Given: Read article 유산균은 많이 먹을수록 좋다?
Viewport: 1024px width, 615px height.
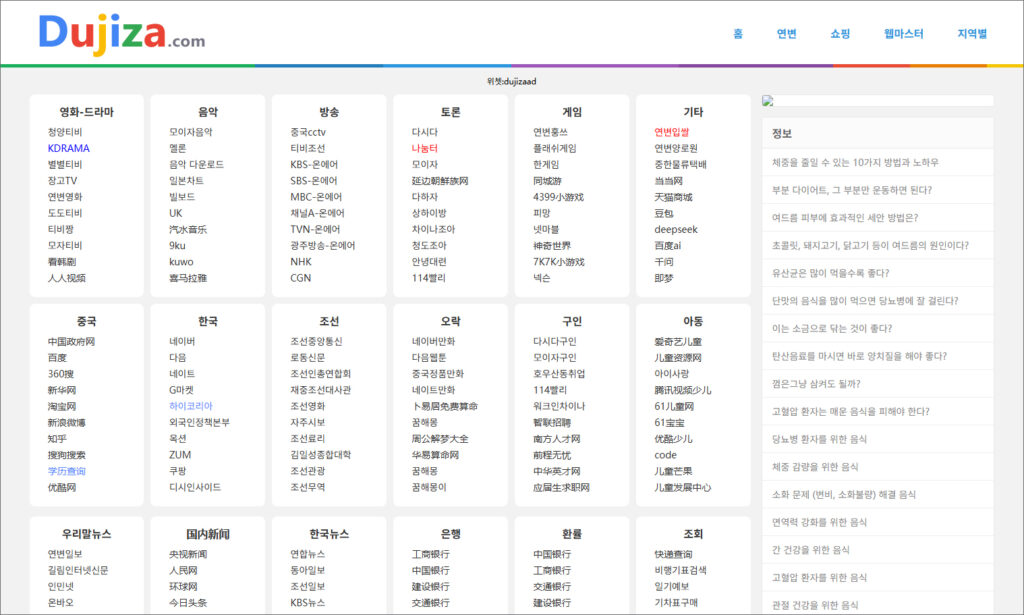Looking at the screenshot, I should pos(830,273).
